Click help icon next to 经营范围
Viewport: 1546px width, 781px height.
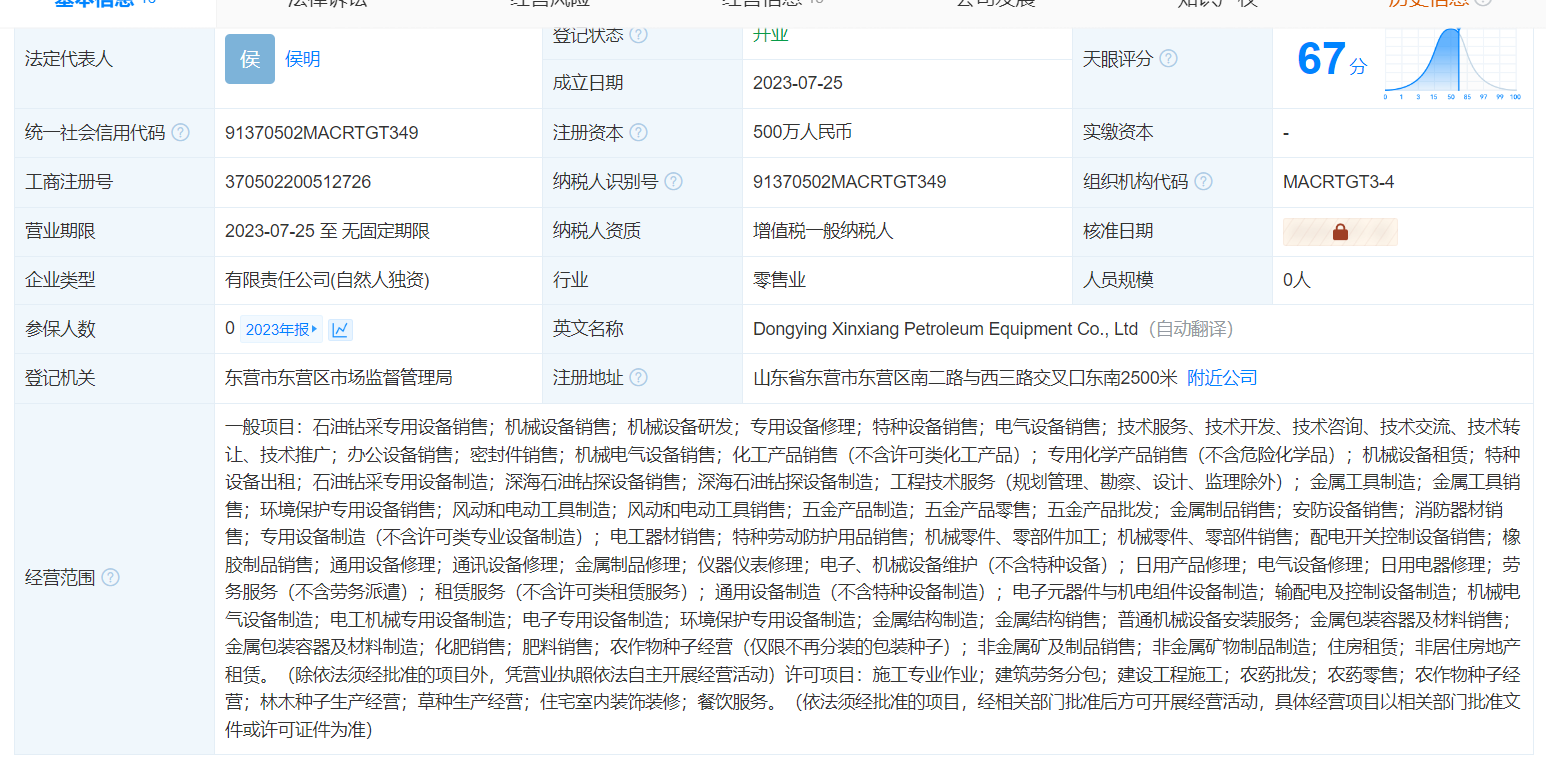tap(110, 577)
